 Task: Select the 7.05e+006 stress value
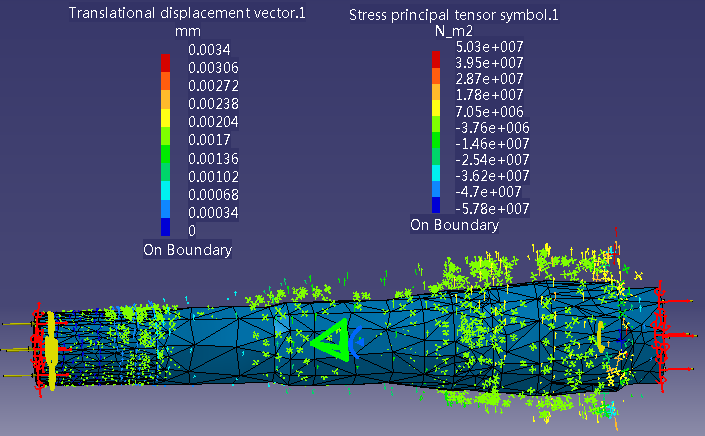pos(489,111)
